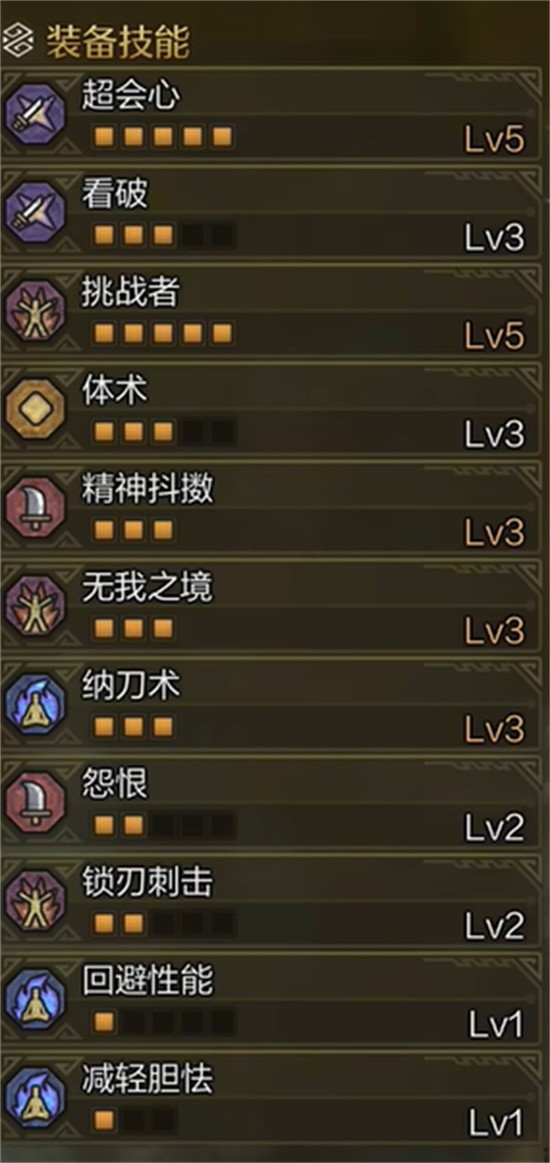Viewport: 550px width, 1163px height.
Task: Select the 超会心 skill name
Action: pyautogui.click(x=130, y=96)
